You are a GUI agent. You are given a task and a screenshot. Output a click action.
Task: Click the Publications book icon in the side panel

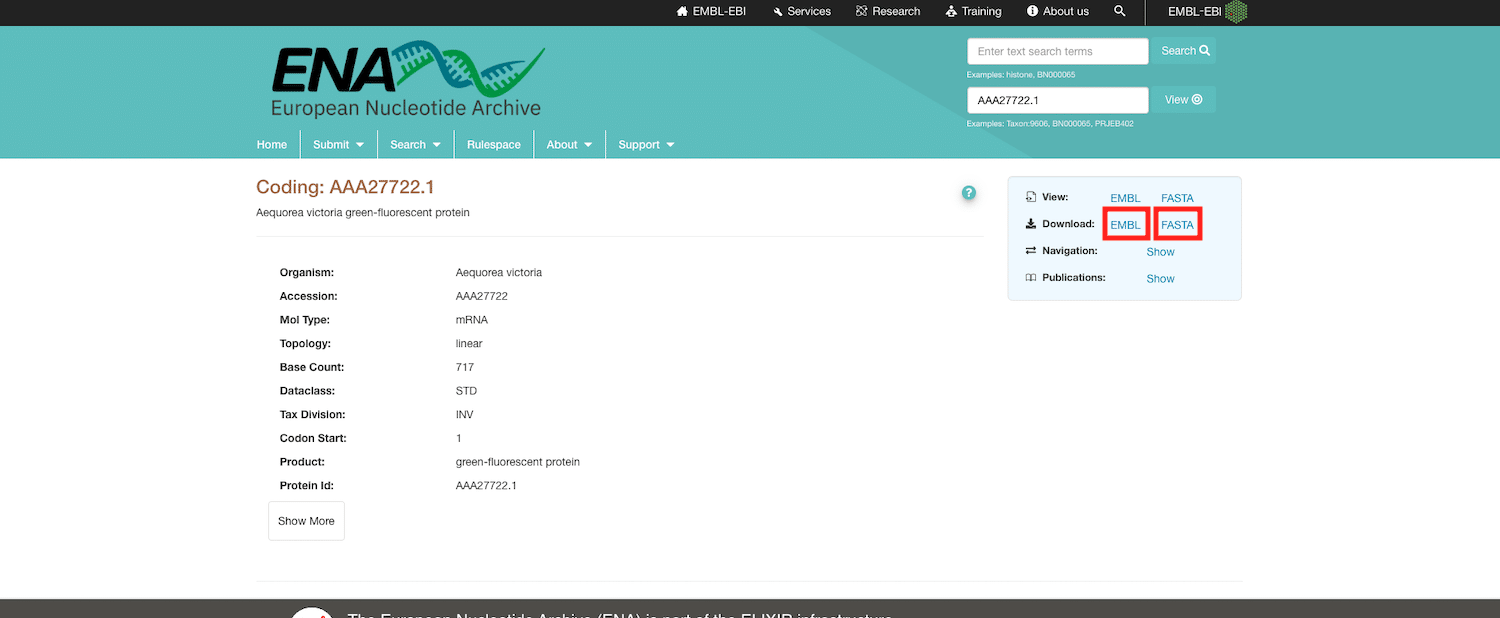[x=1031, y=278]
